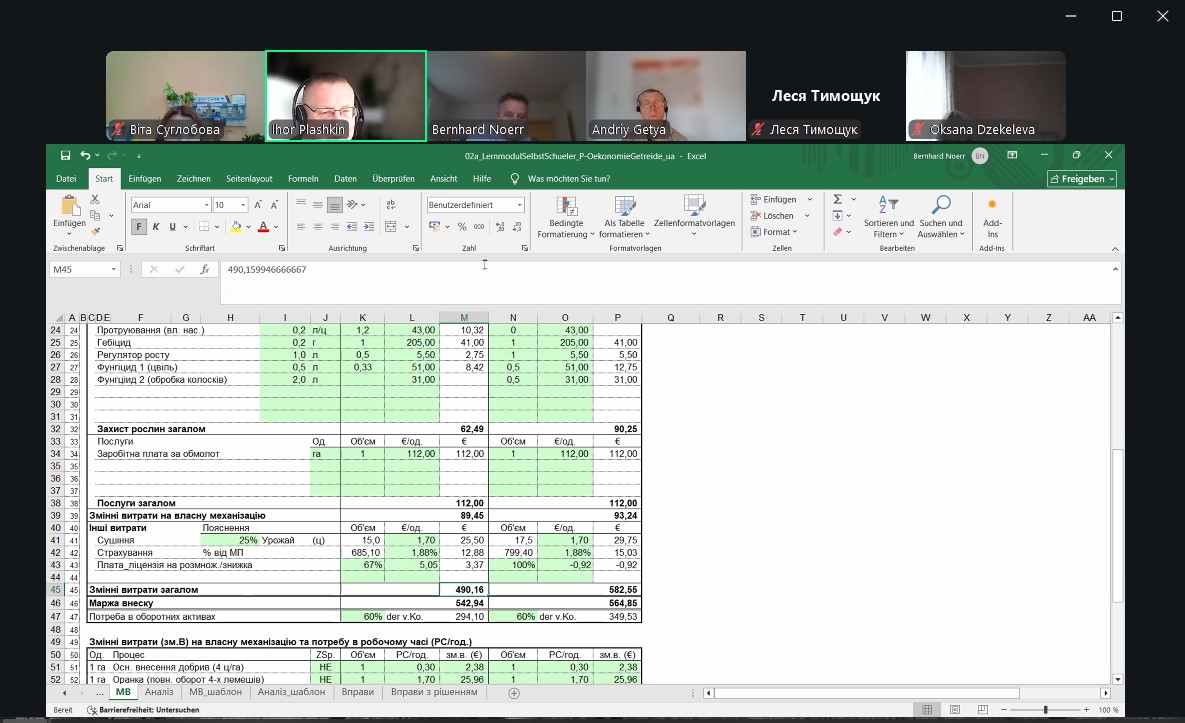This screenshot has width=1185, height=723.
Task: Select the Format Painter brush icon
Action: click(96, 231)
